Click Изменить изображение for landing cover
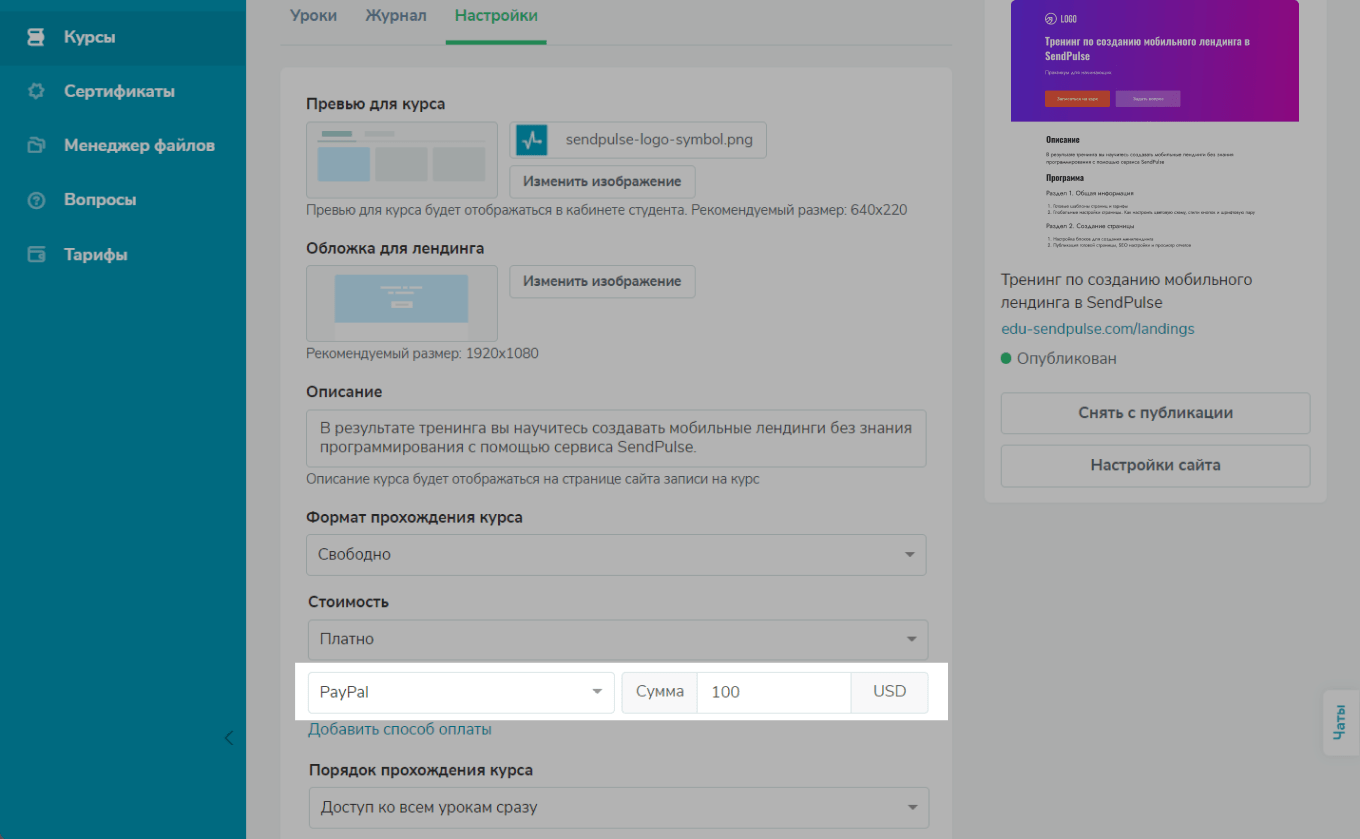Screen dimensions: 1360x839 (602, 281)
